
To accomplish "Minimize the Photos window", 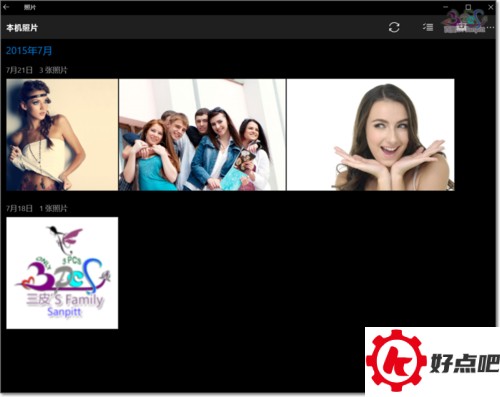I will coord(446,7).
